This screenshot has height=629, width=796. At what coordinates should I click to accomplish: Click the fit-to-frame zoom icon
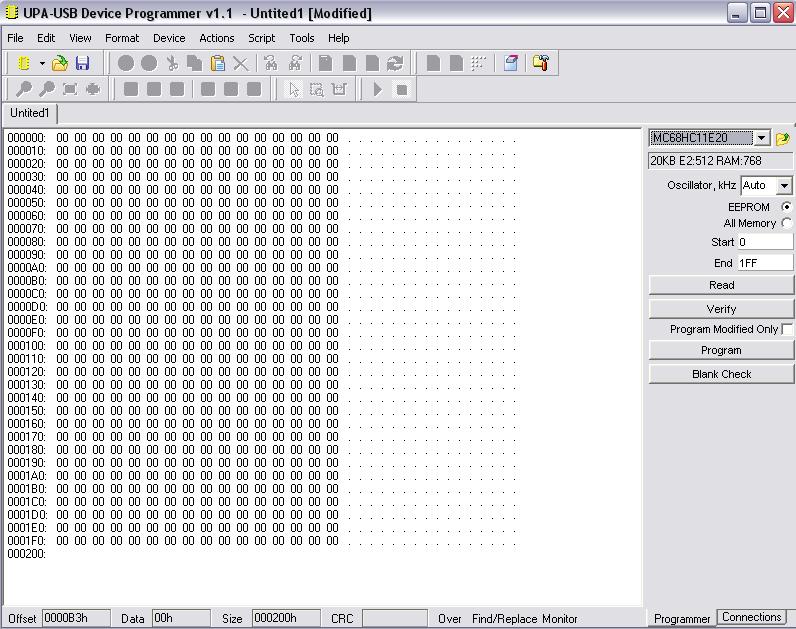70,89
